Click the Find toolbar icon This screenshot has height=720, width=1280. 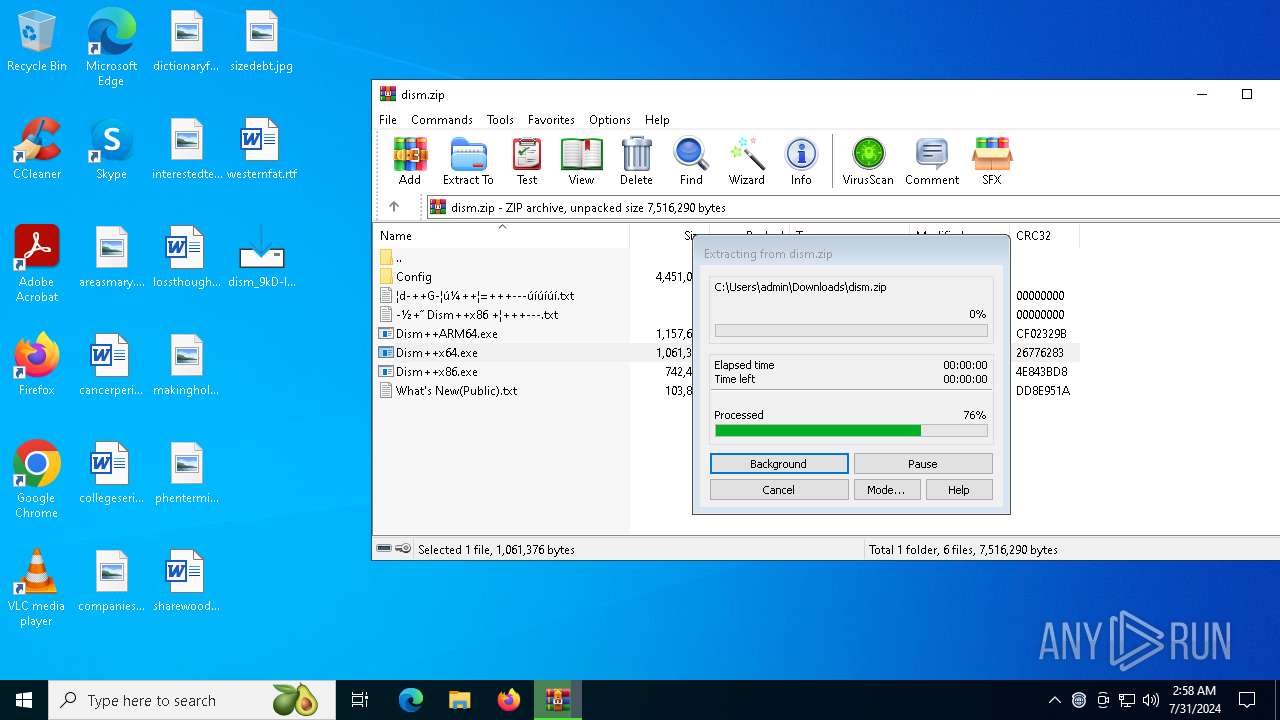691,162
